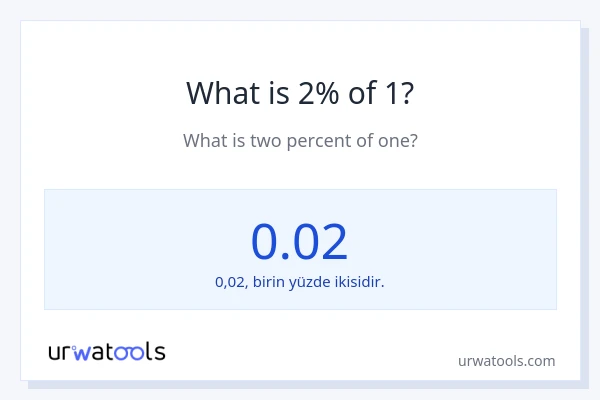Open the urwatools.com link
This screenshot has height=400, width=600.
tap(505, 360)
